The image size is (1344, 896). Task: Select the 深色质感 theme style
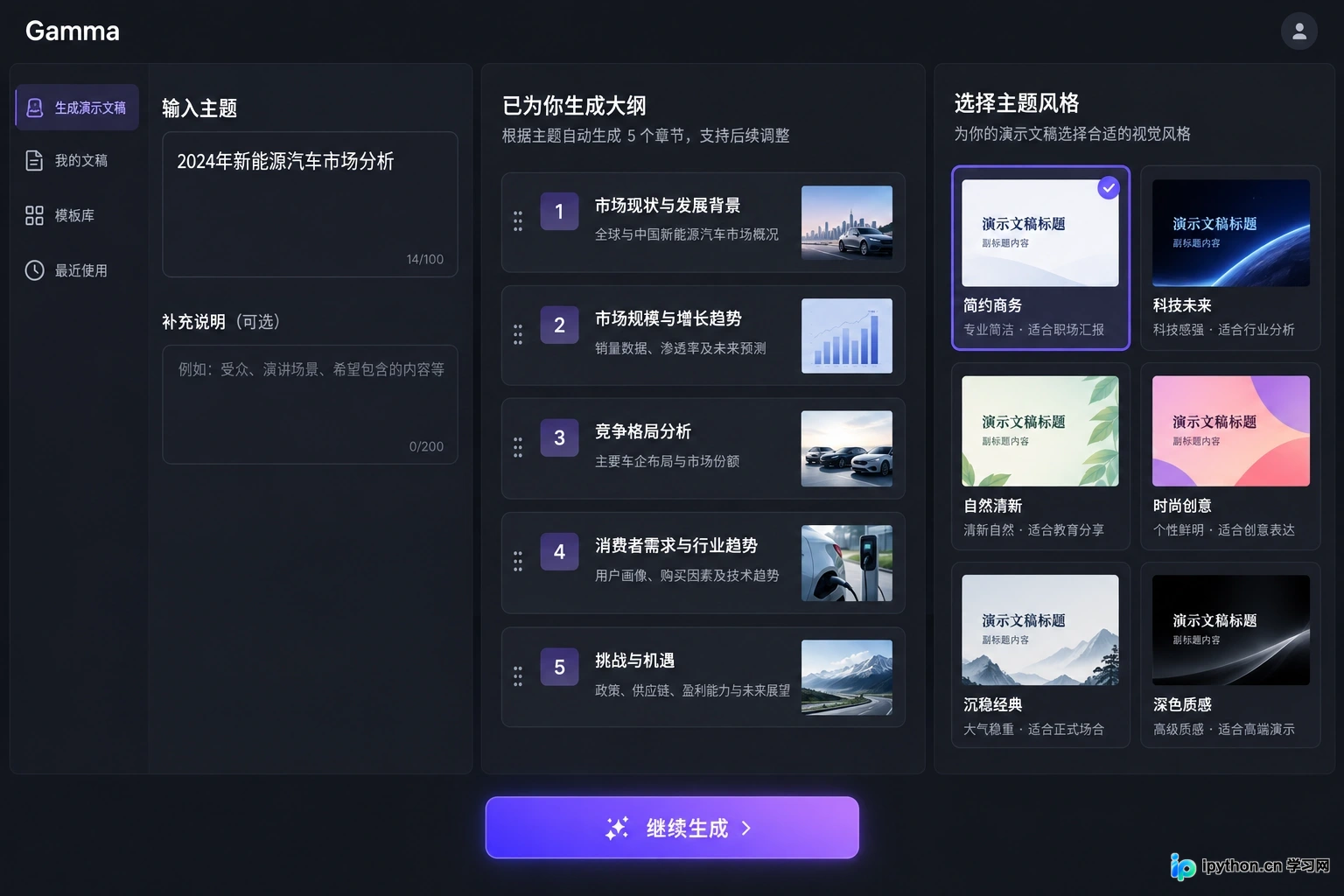coord(1230,655)
